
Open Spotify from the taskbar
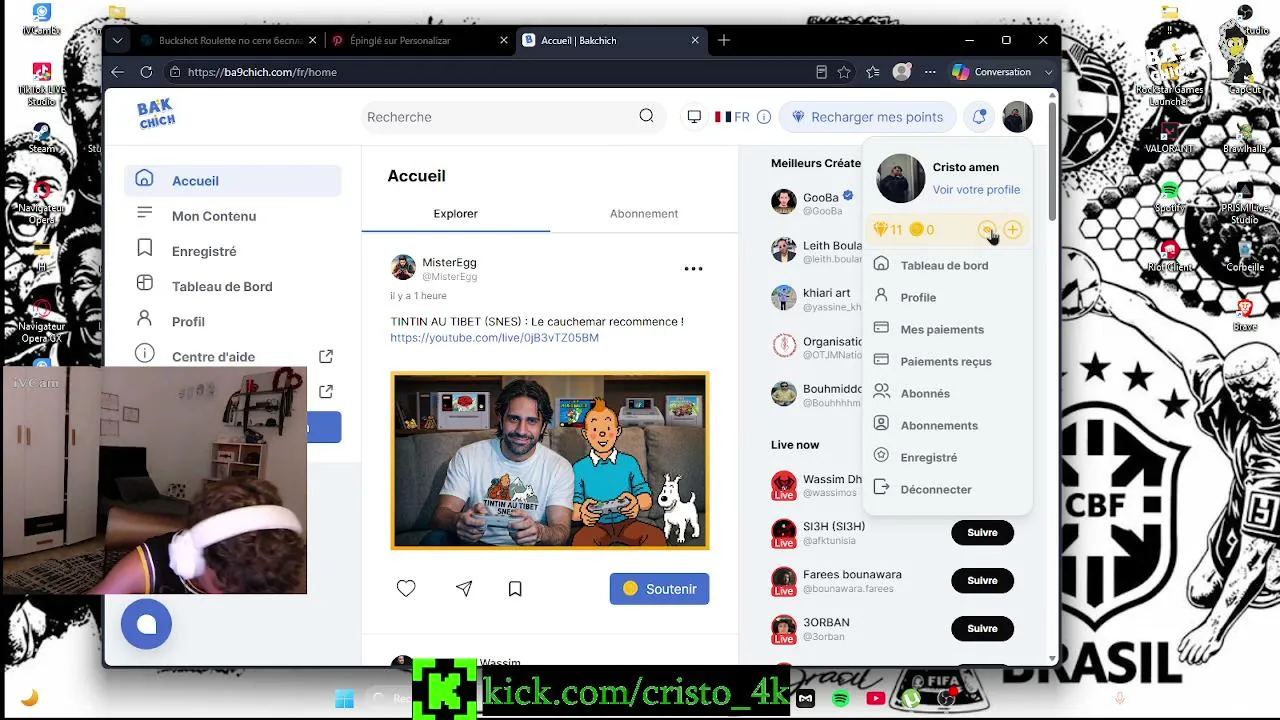coord(841,699)
